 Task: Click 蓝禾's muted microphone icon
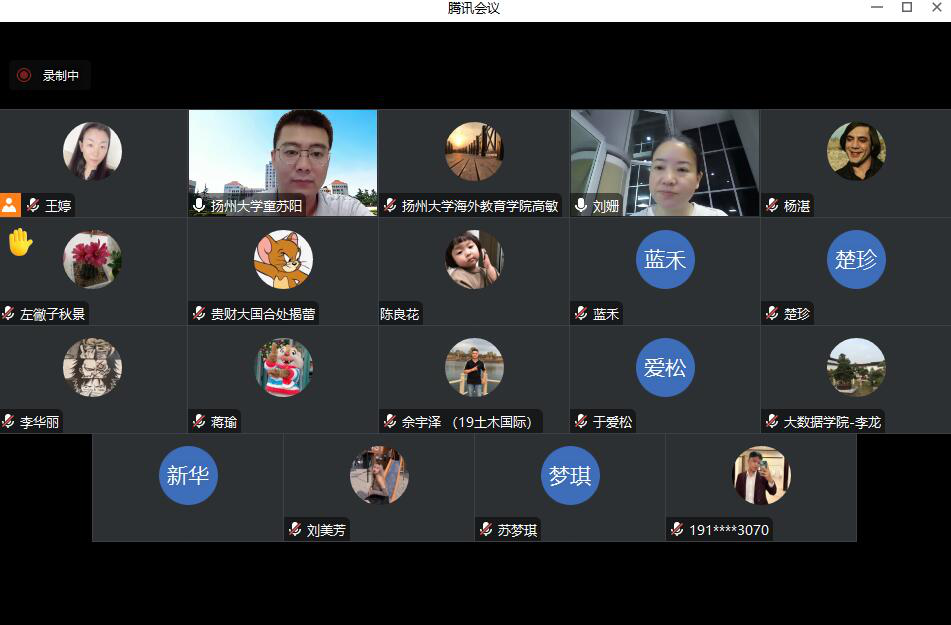(580, 313)
